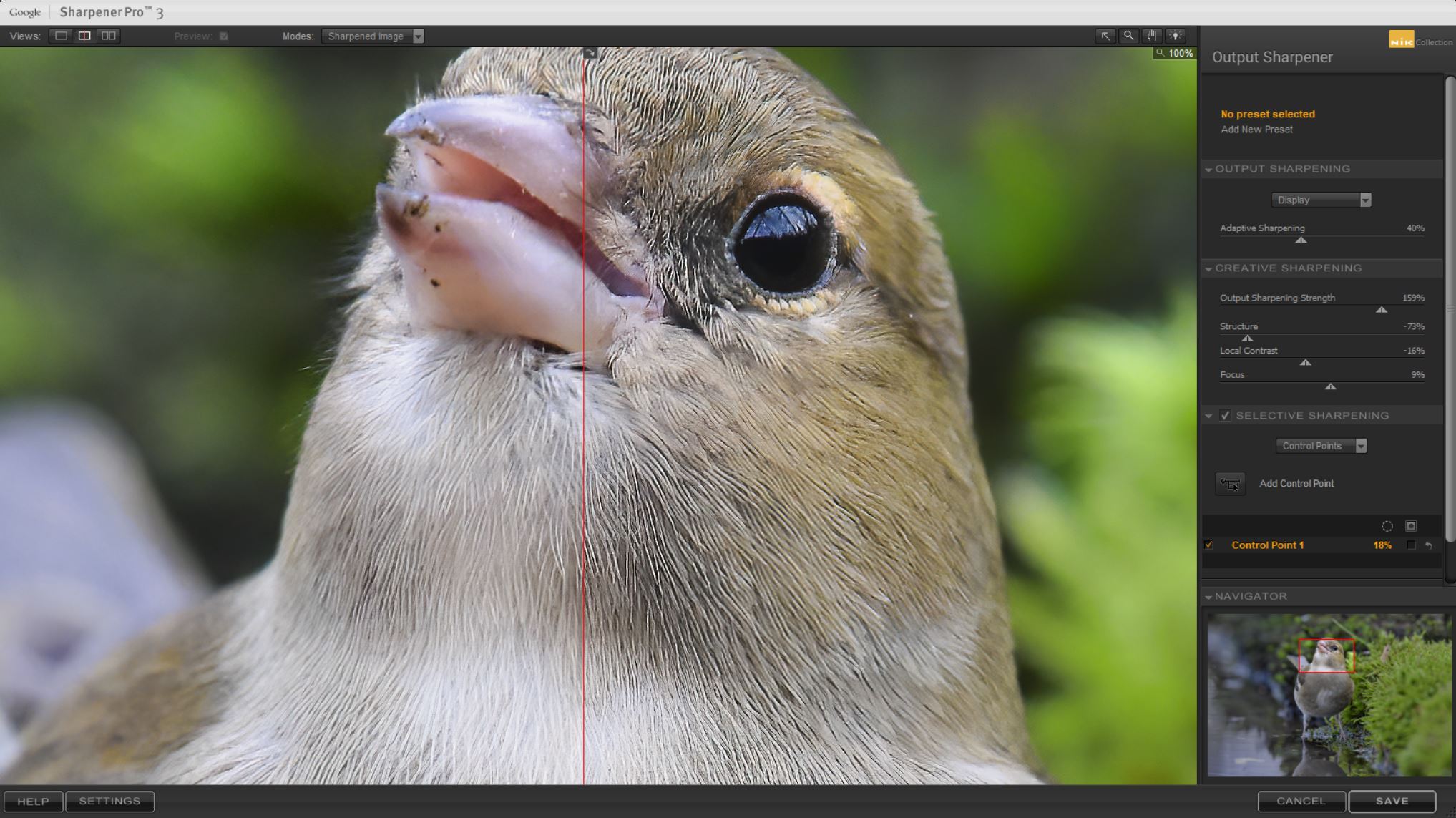Click the split line rotate handle at top

(x=590, y=53)
